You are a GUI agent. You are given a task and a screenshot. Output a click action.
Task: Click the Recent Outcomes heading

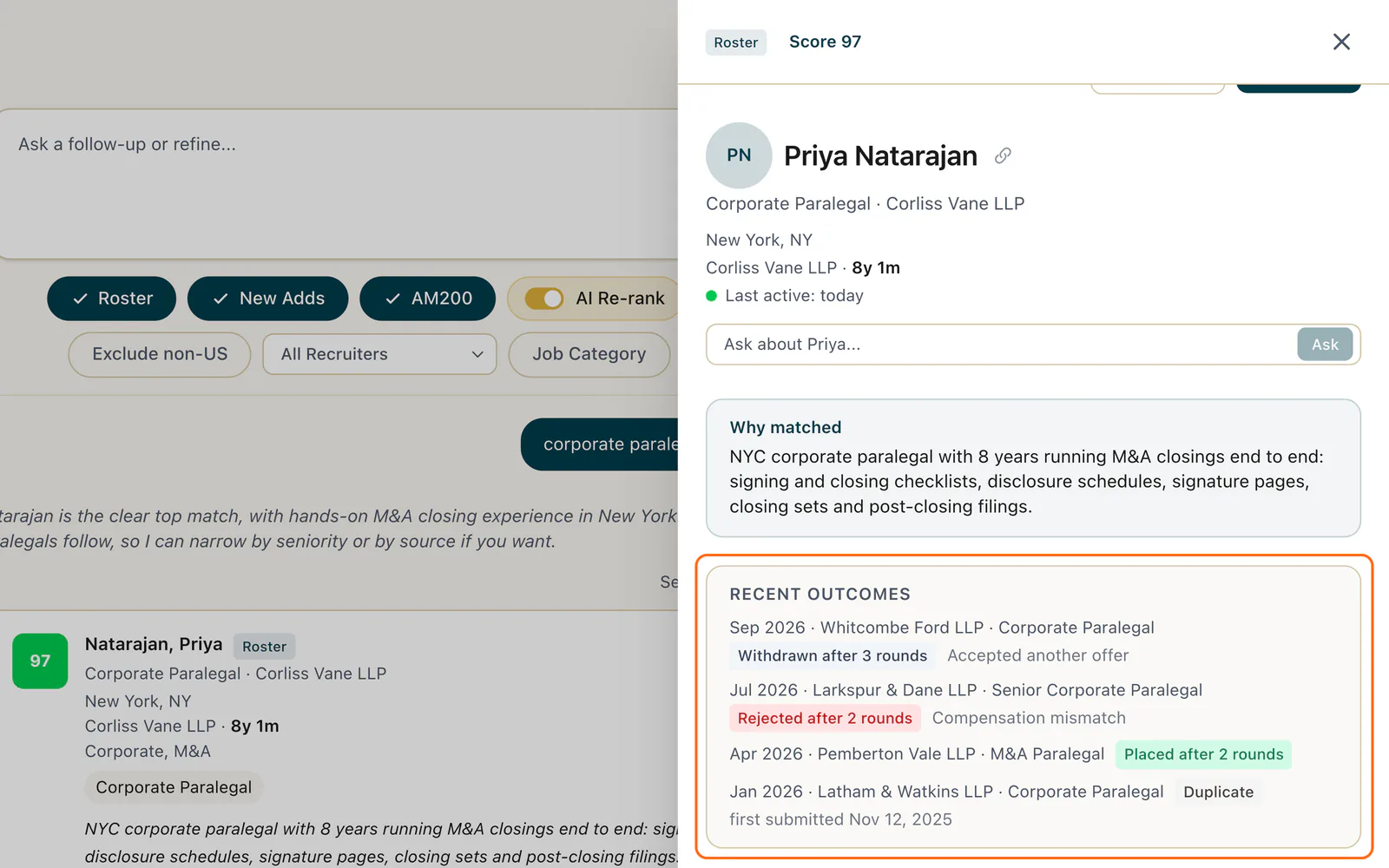click(820, 595)
